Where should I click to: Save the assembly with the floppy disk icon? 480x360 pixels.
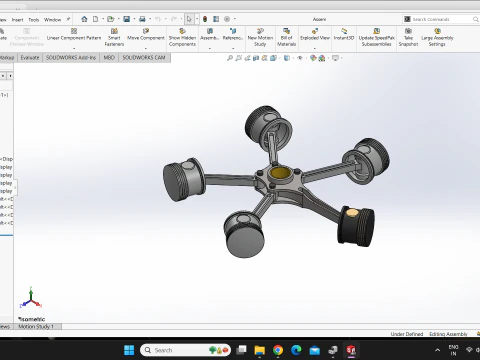tap(126, 19)
